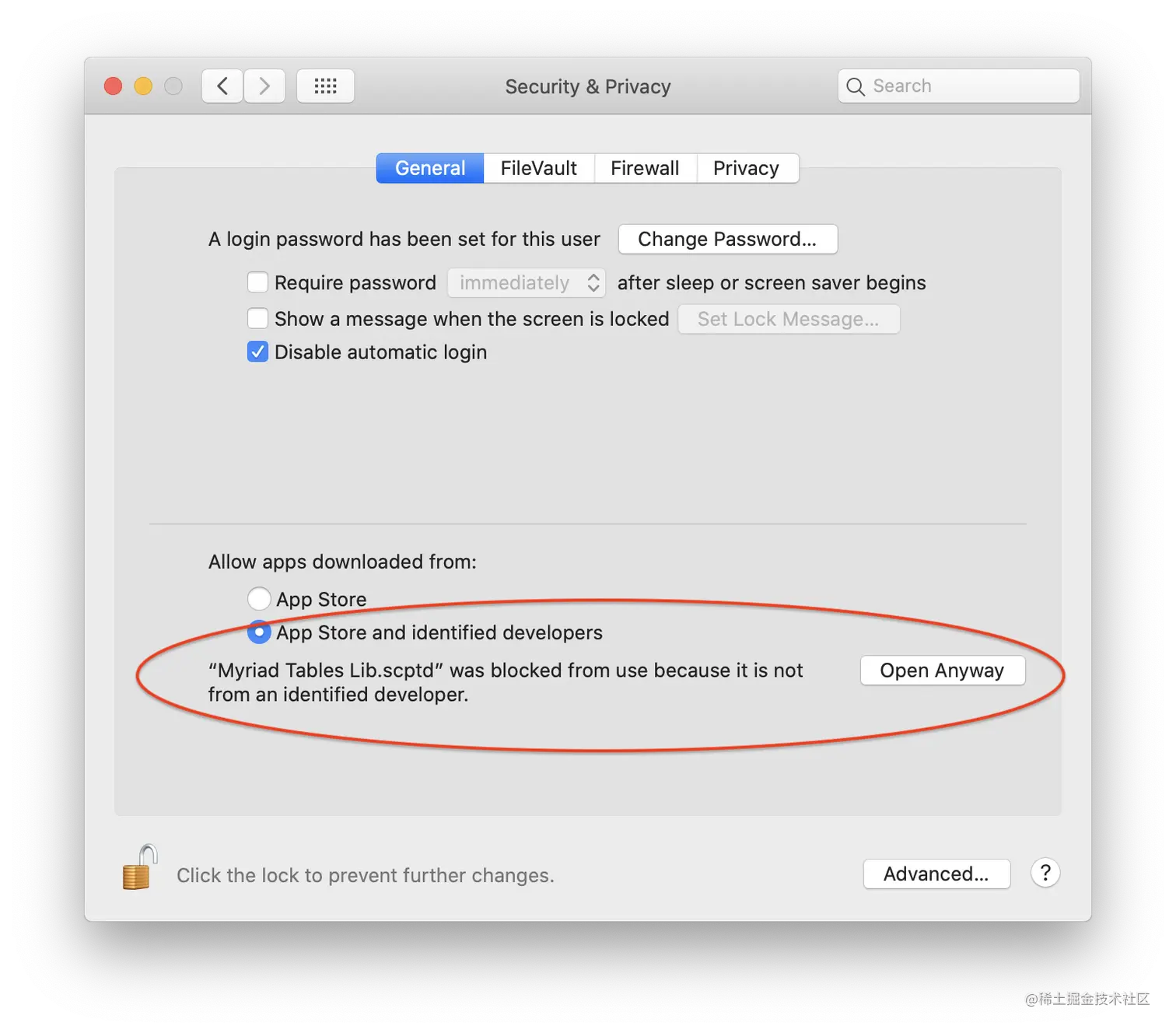This screenshot has height=1033, width=1176.
Task: Click the after sleep or screen saver text
Action: coord(772,282)
